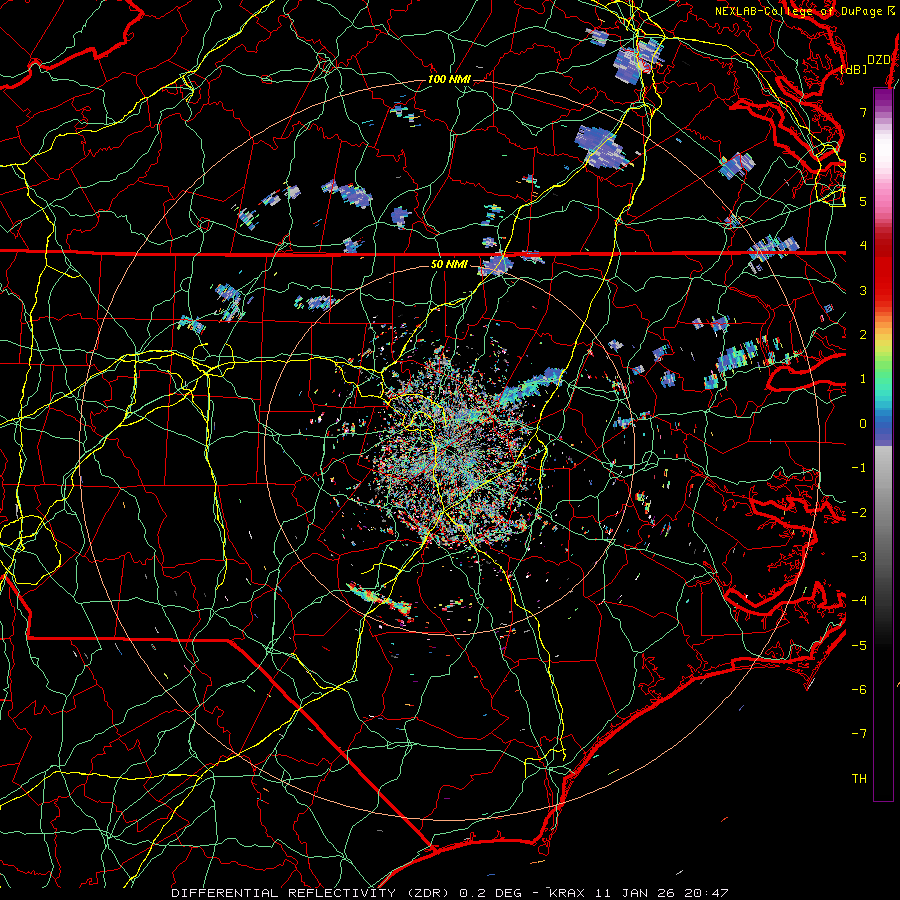Click the 0.2 DEG elevation text
Viewport: 900px width, 900px height.
[491, 893]
